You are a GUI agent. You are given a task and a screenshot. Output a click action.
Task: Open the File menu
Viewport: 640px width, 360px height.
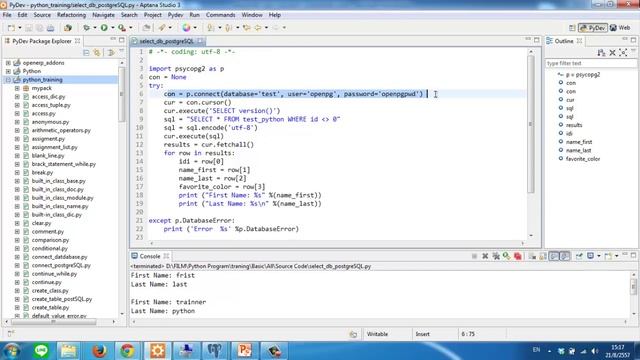pyautogui.click(x=7, y=15)
